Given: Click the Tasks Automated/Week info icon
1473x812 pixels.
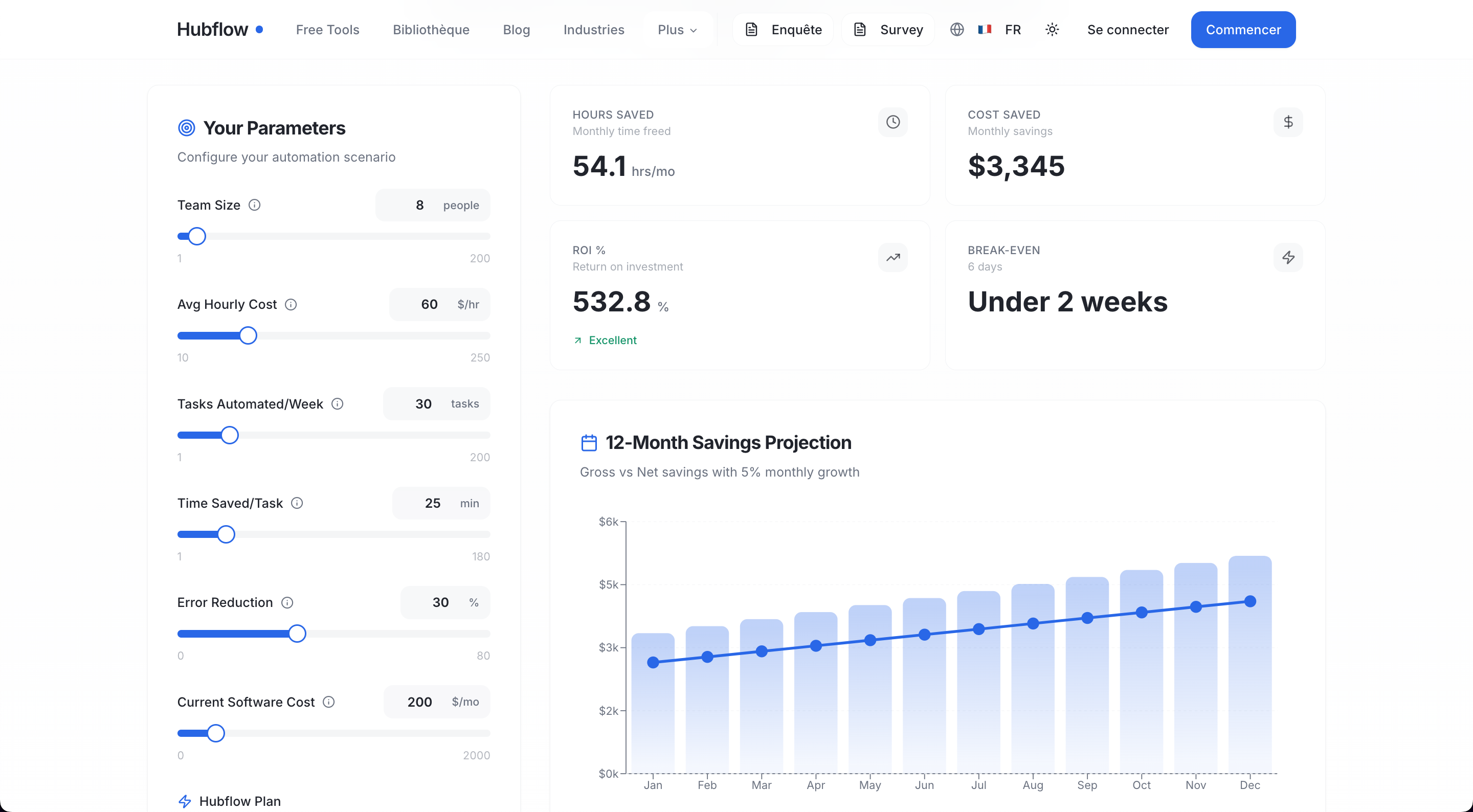Looking at the screenshot, I should tap(338, 404).
